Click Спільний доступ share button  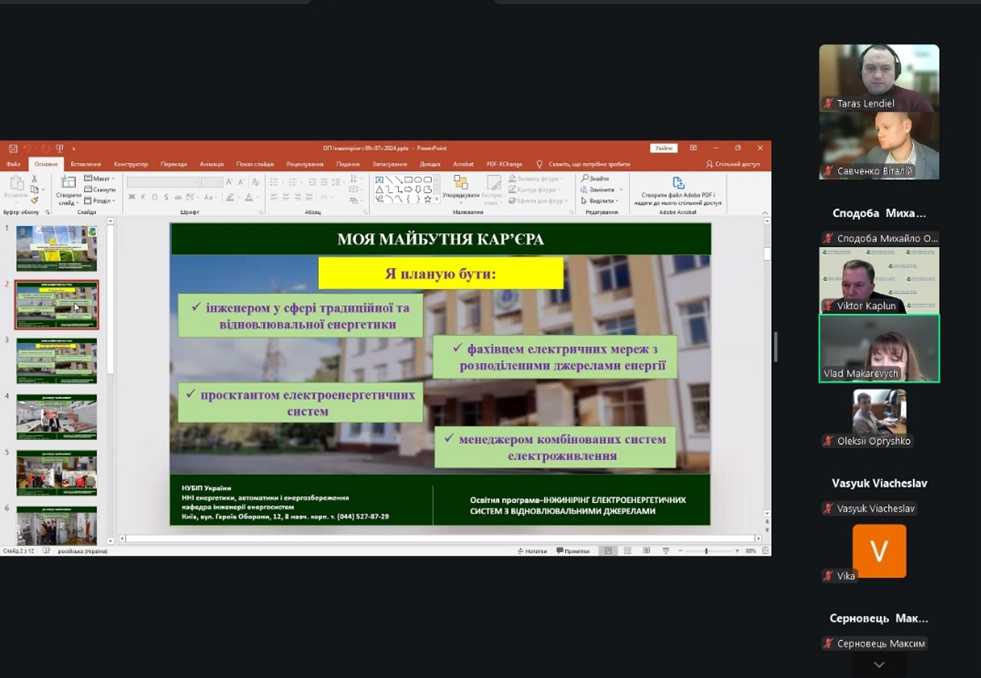click(733, 164)
